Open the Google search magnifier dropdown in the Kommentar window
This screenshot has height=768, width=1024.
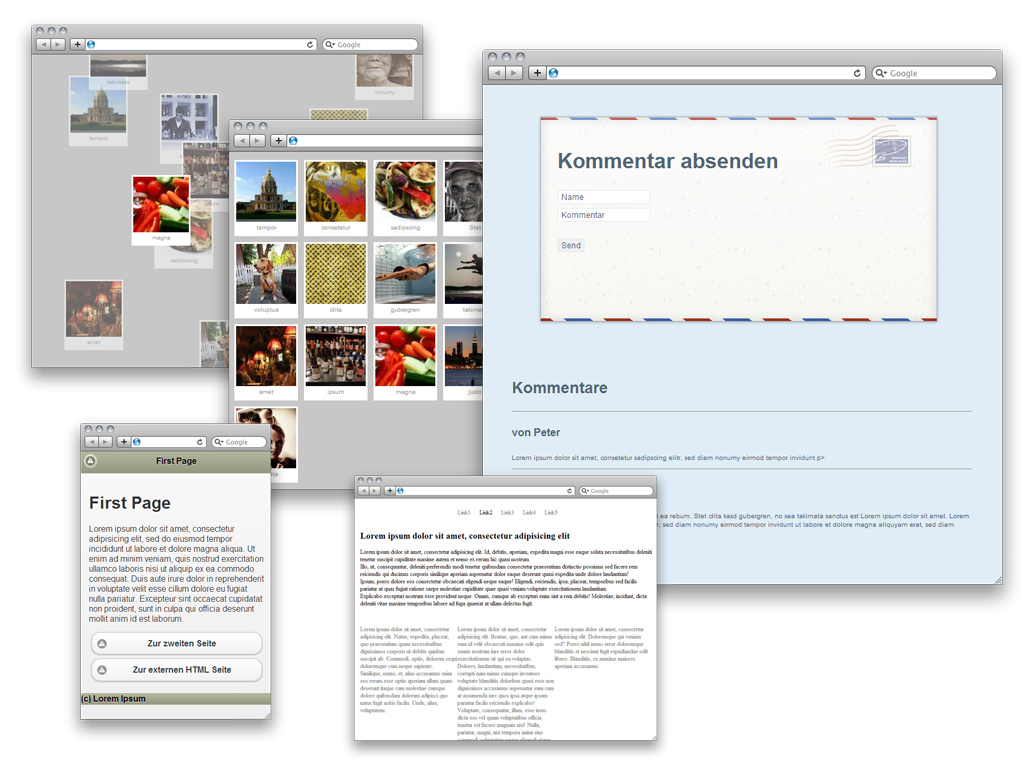(881, 73)
